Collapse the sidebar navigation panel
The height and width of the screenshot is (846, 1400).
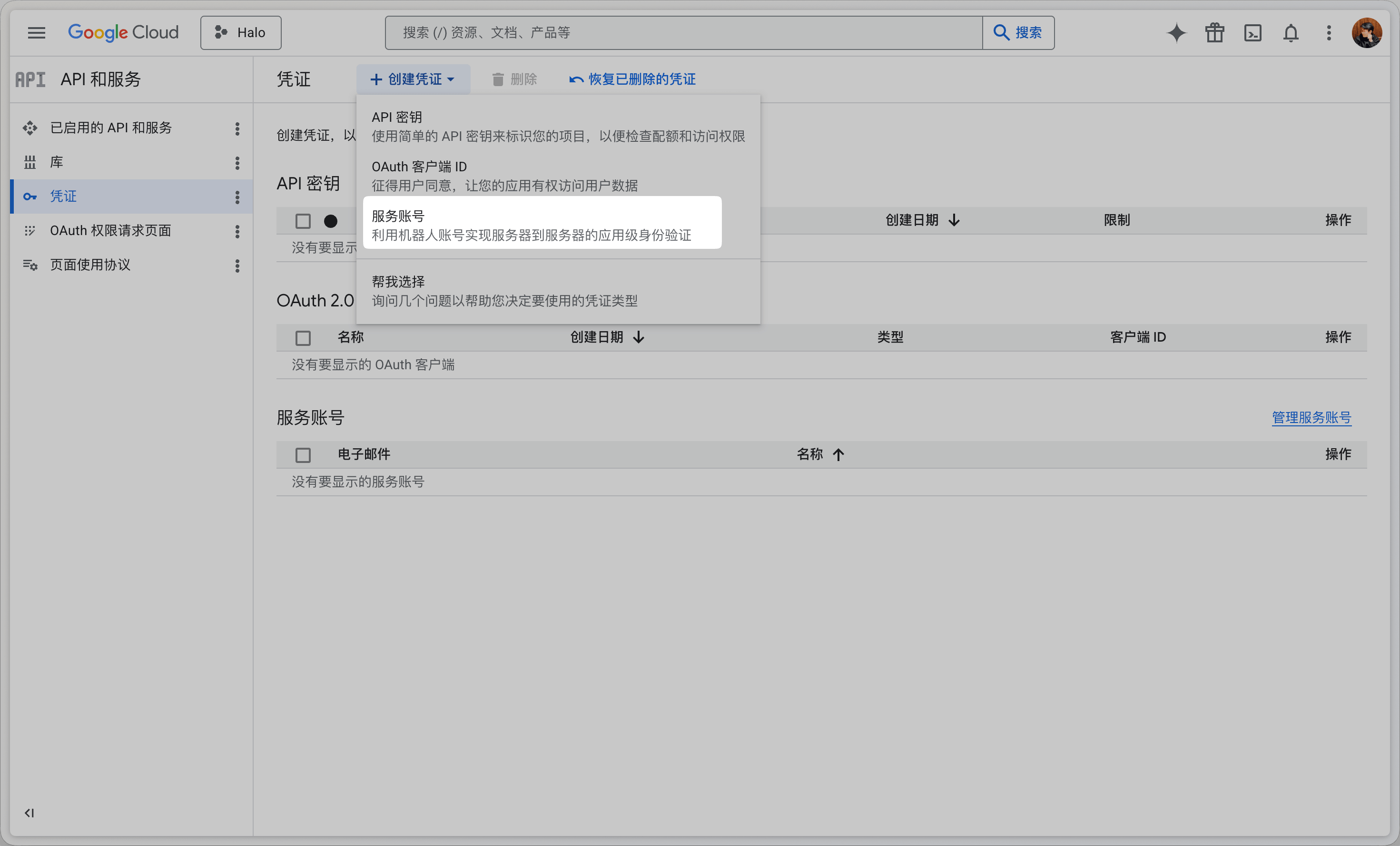[x=29, y=813]
